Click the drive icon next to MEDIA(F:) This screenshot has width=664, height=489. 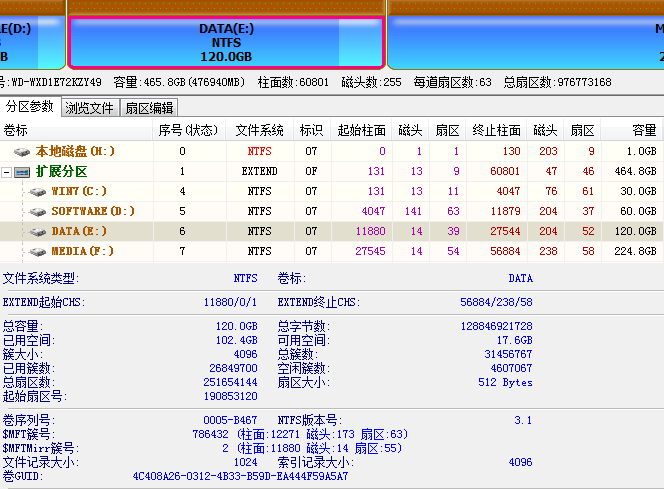tap(38, 251)
